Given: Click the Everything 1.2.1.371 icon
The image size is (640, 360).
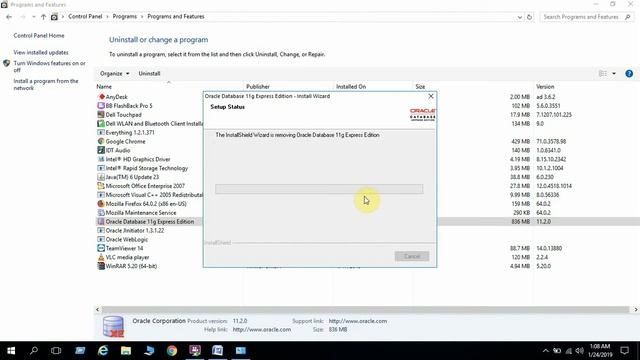Looking at the screenshot, I should point(101,132).
